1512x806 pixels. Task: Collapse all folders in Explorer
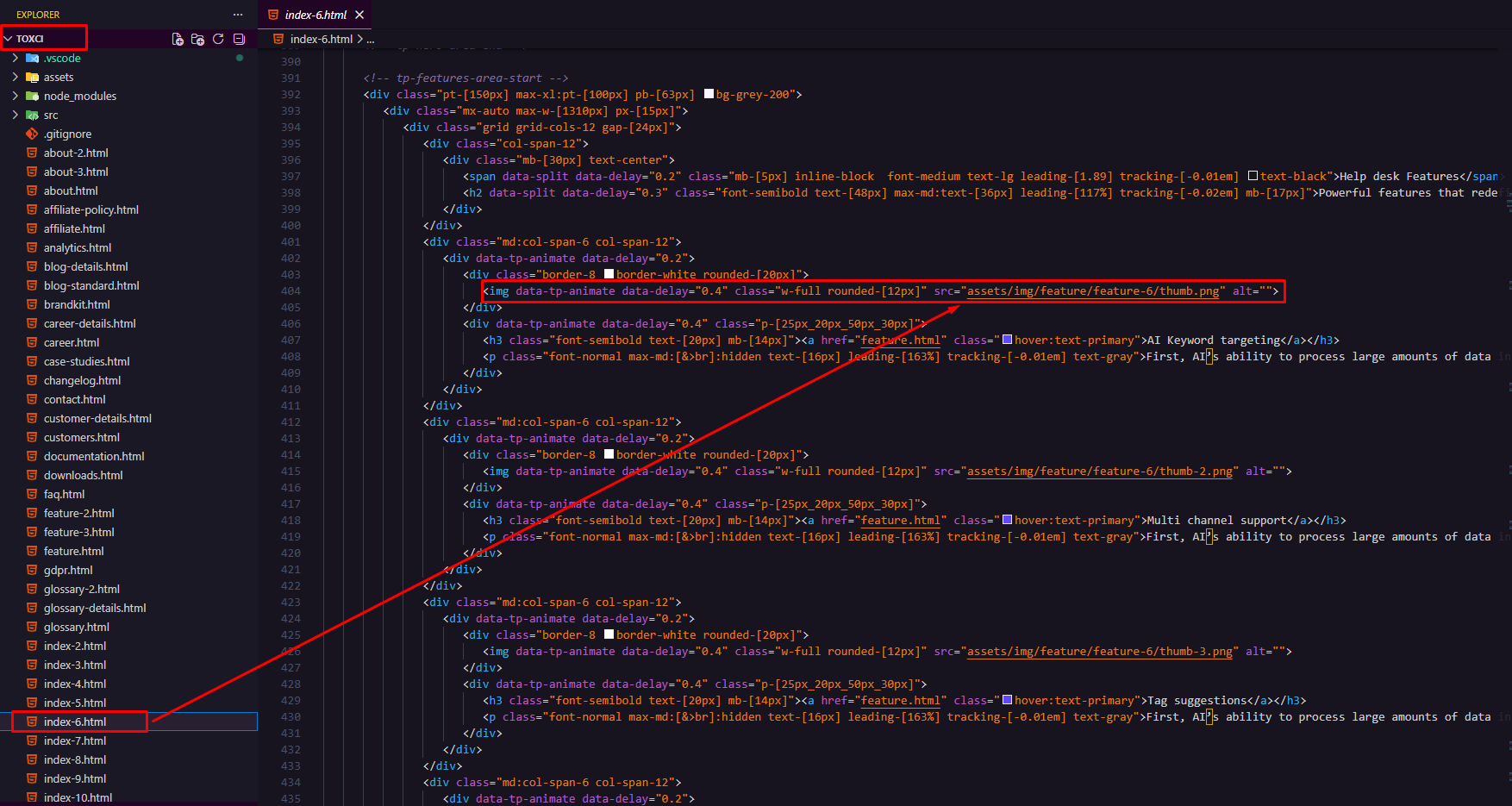(239, 39)
